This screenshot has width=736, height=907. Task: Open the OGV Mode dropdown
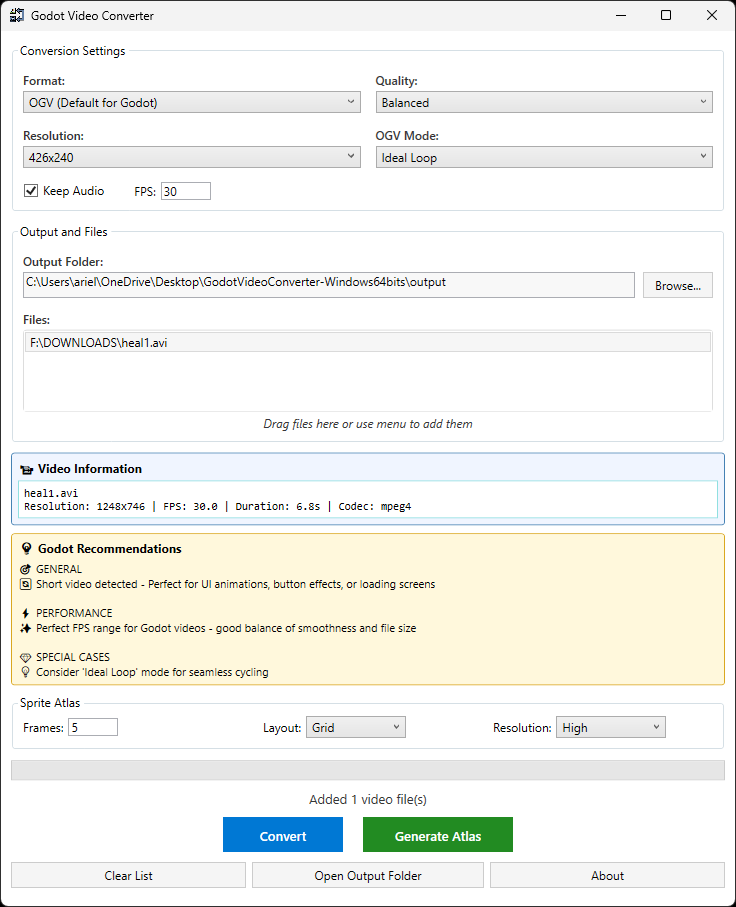coord(544,157)
